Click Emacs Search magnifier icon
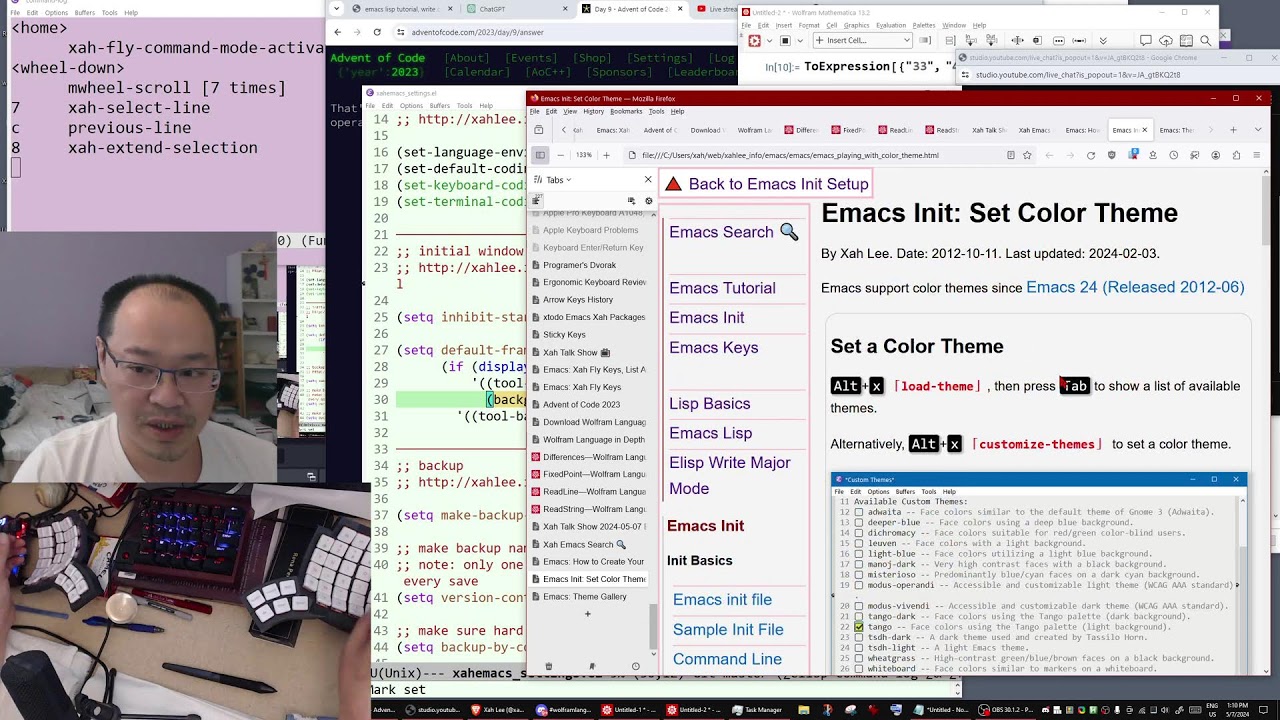 click(x=789, y=232)
